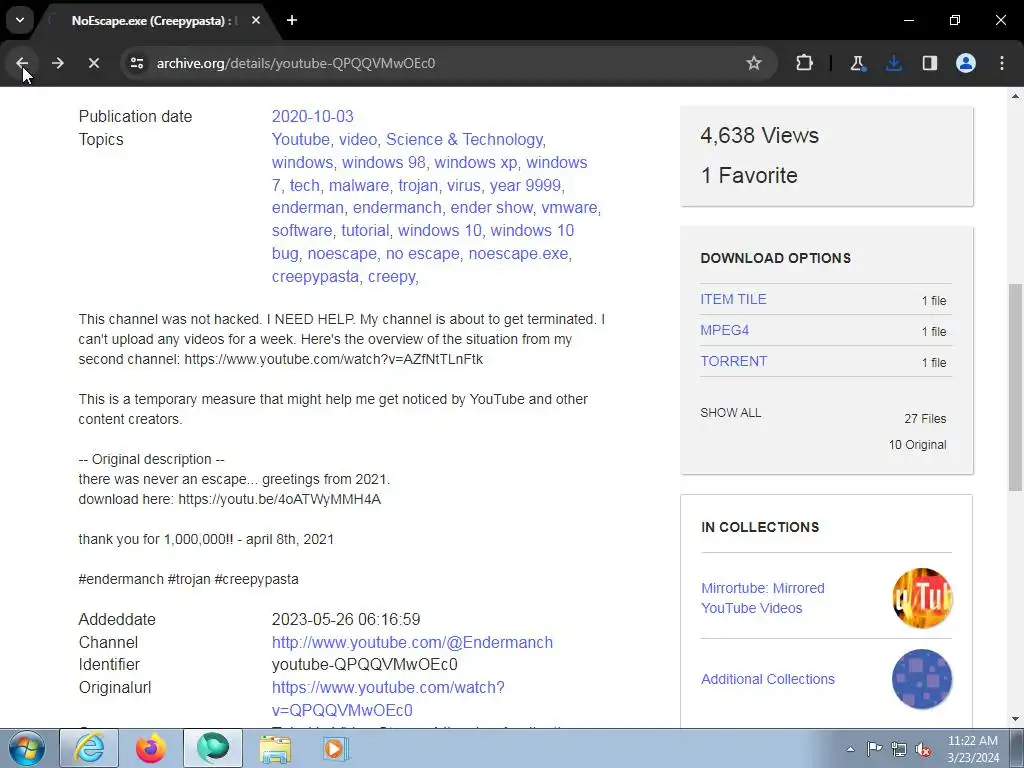Viewport: 1024px width, 768px height.
Task: Click the 4,638 Views text
Action: point(759,135)
